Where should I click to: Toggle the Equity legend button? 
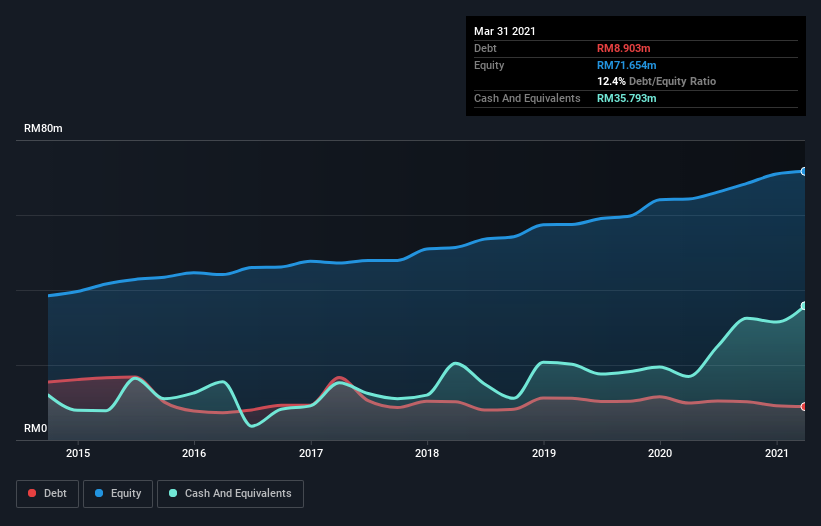tap(119, 493)
